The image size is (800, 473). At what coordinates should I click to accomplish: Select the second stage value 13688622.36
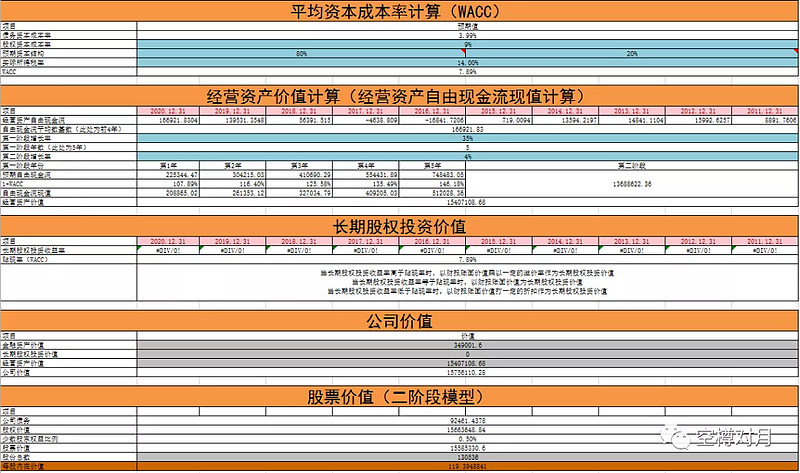click(632, 184)
